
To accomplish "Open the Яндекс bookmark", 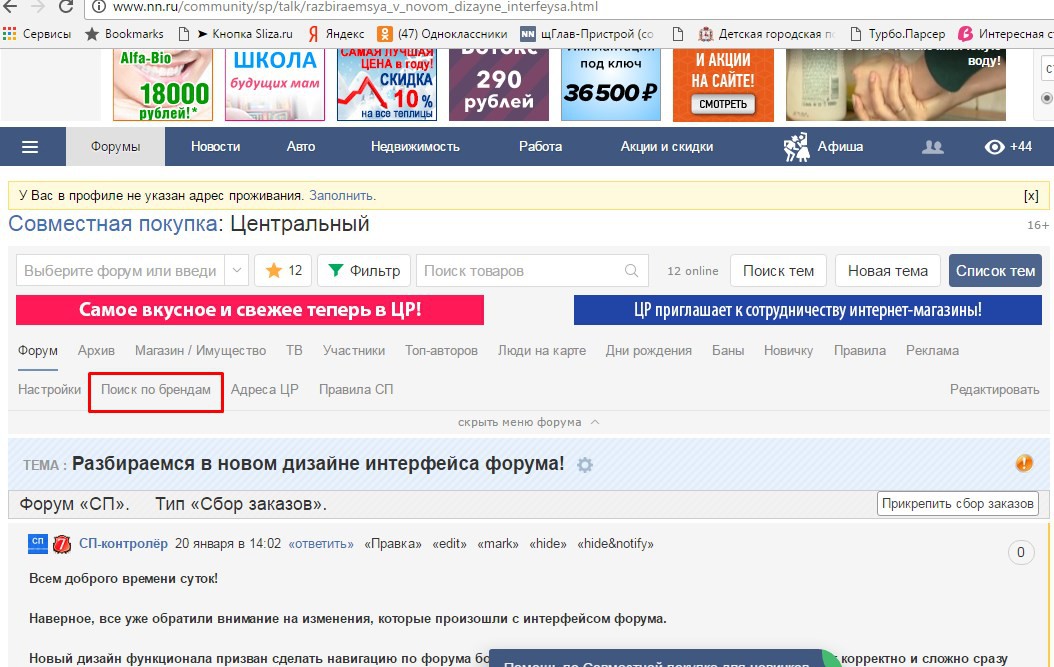I will pyautogui.click(x=335, y=34).
